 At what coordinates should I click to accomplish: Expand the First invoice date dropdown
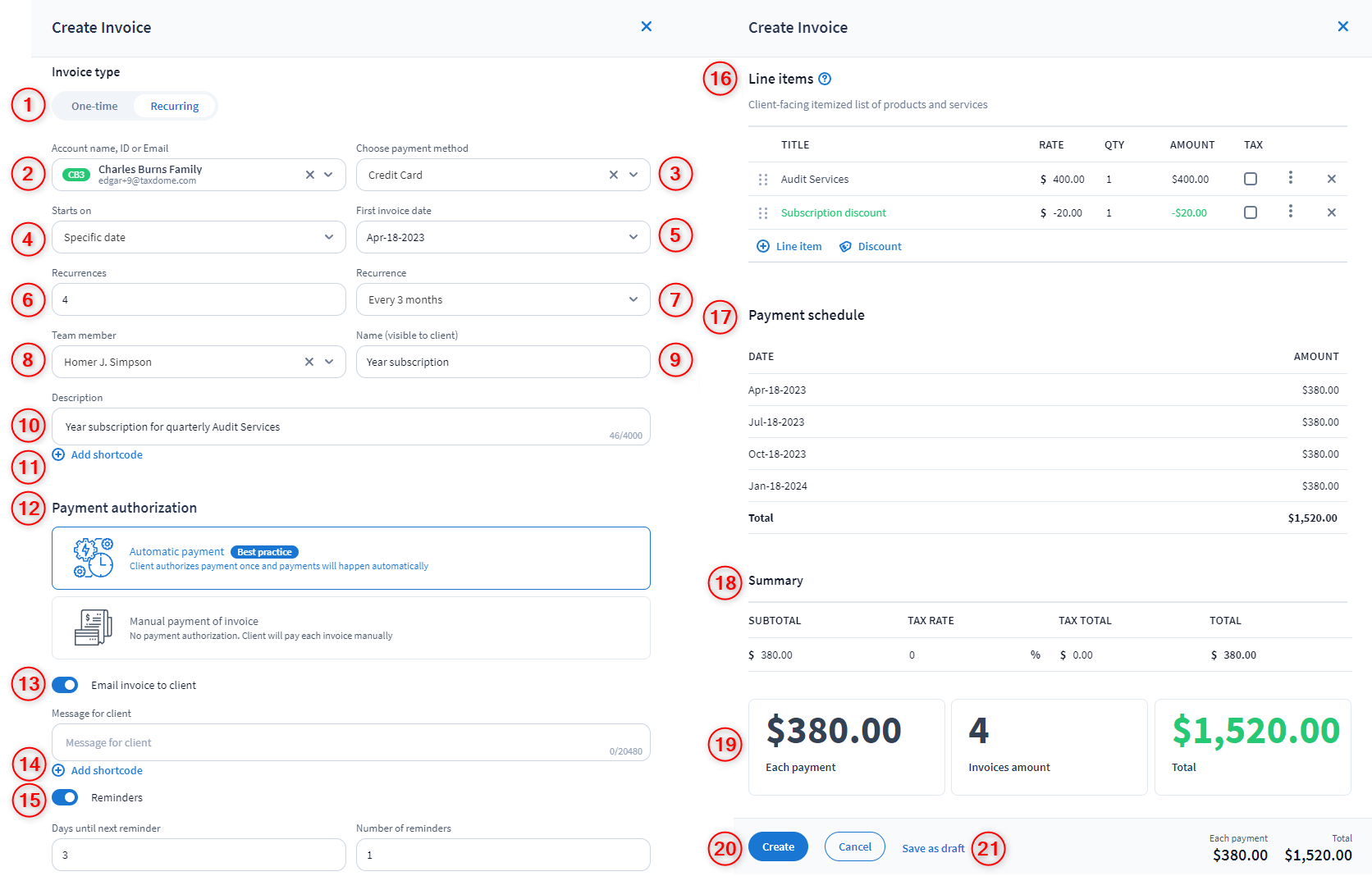tap(632, 237)
